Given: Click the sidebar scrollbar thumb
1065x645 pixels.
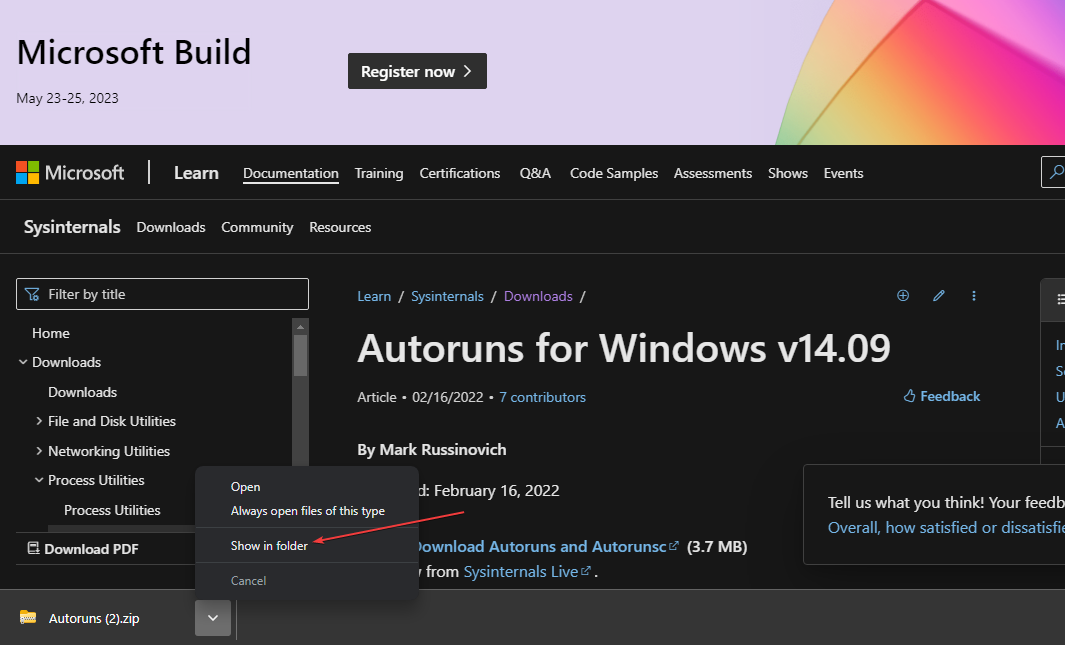Looking at the screenshot, I should (x=300, y=355).
